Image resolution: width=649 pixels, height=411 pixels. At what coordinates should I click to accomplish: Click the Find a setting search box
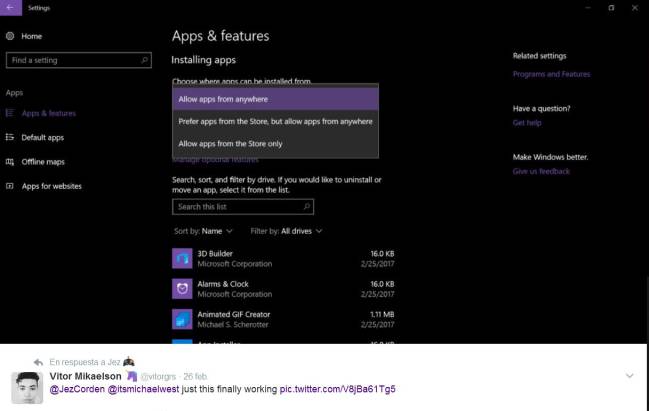pyautogui.click(x=79, y=60)
